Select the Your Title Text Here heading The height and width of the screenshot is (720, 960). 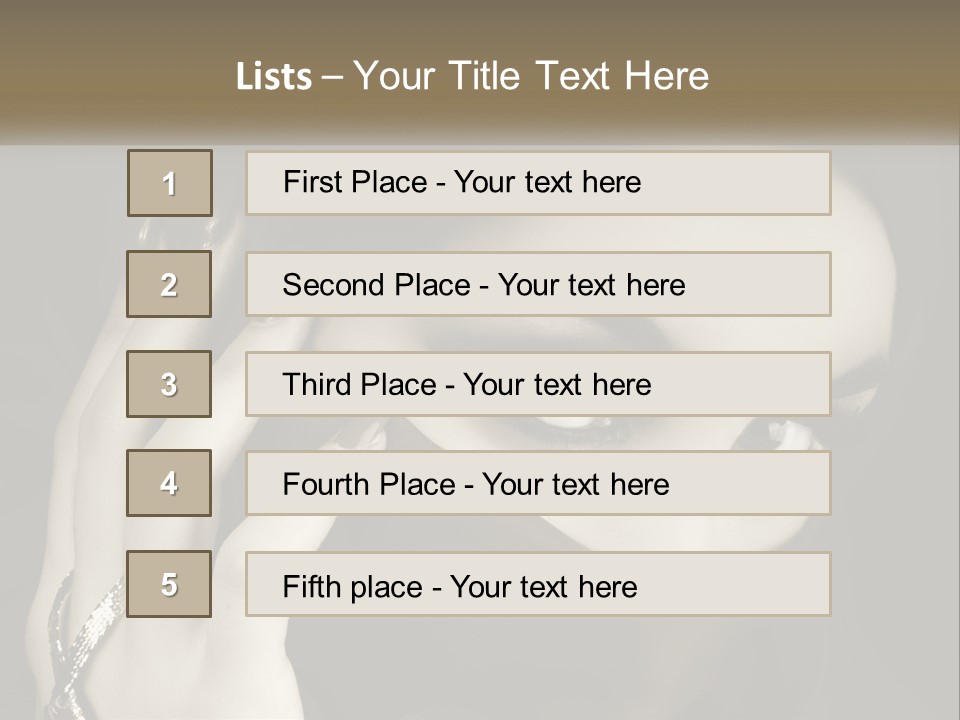[531, 76]
